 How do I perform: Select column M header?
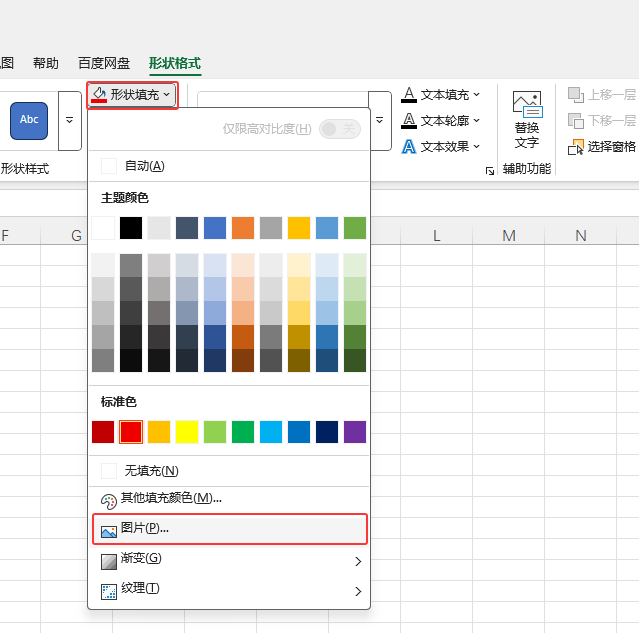[508, 235]
